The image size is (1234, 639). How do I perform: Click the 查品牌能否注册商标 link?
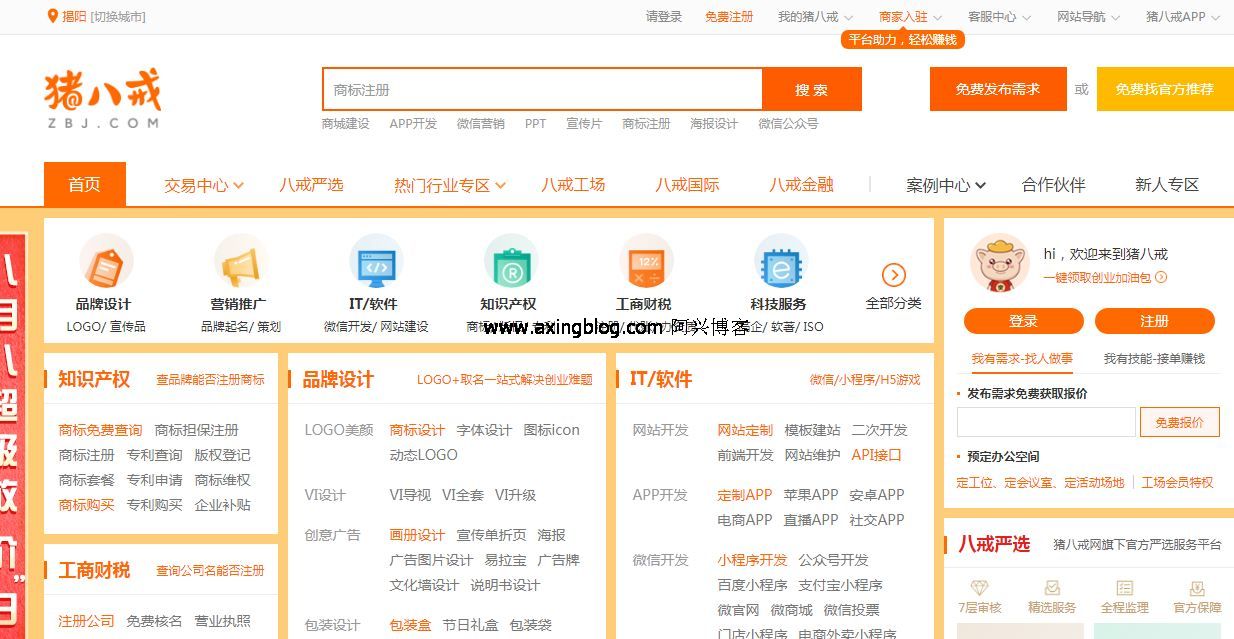pyautogui.click(x=210, y=380)
